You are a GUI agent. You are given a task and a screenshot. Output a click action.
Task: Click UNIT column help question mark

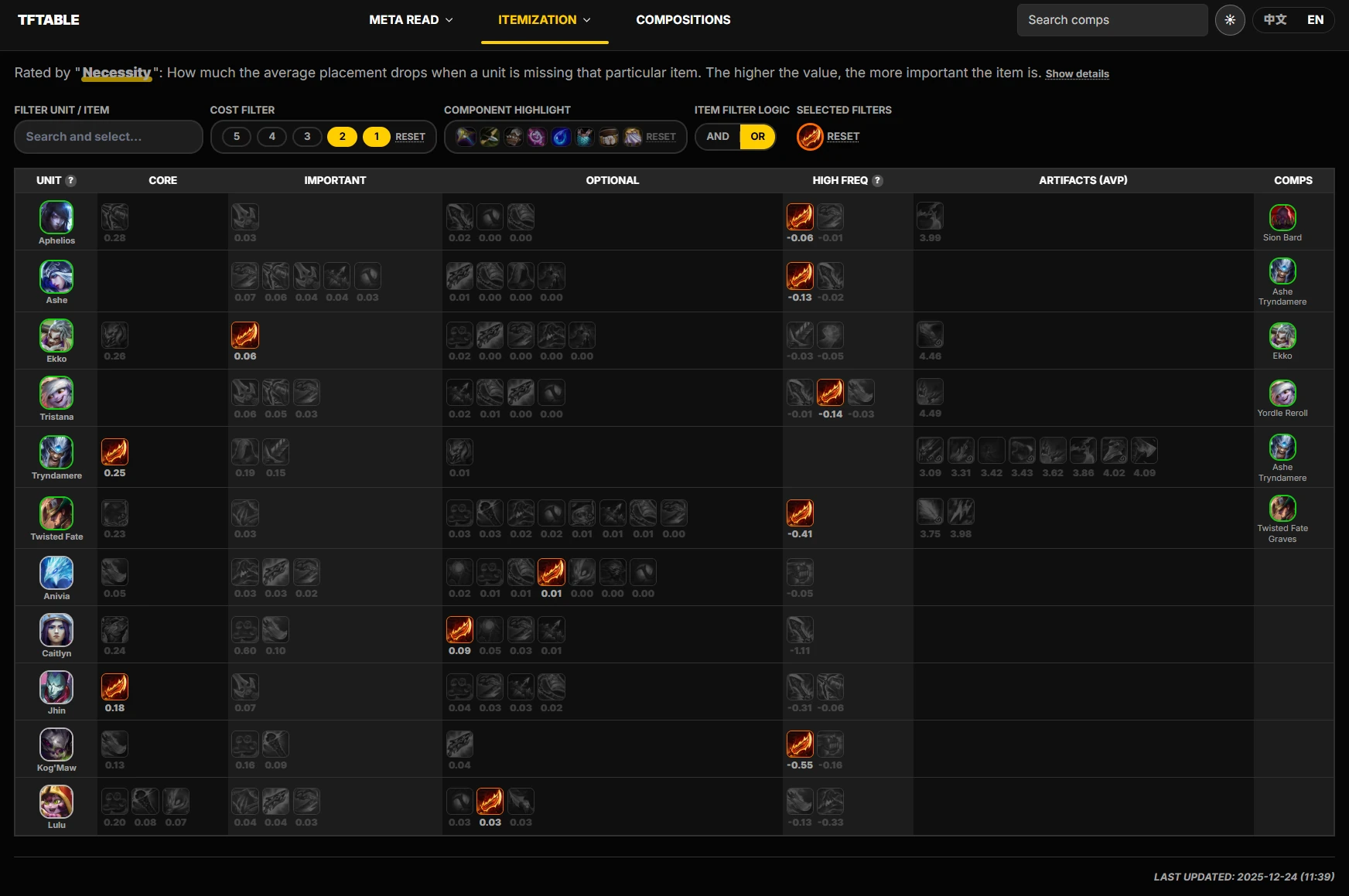tap(70, 180)
